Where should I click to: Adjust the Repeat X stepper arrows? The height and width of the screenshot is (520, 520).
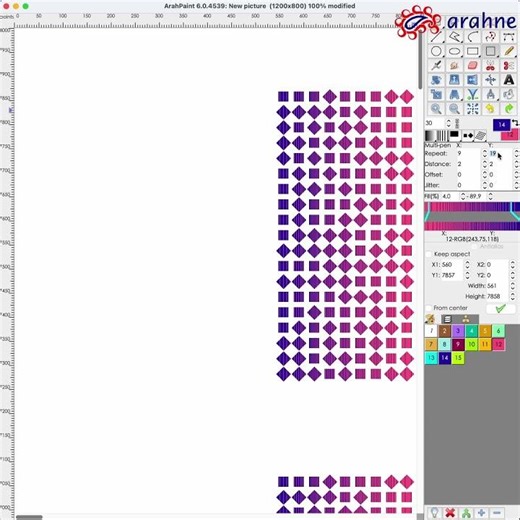485,154
